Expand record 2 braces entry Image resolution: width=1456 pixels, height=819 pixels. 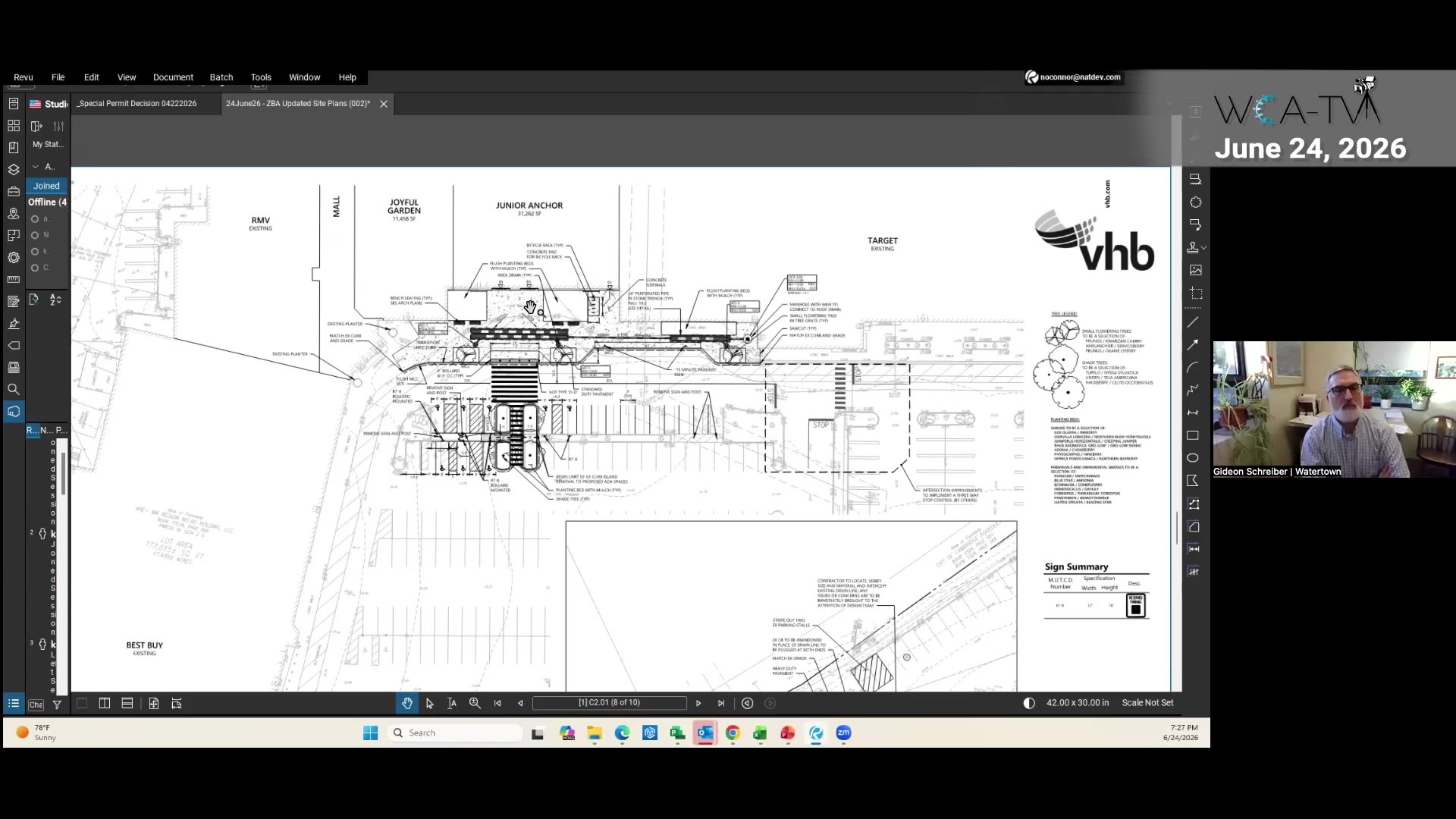pos(42,534)
